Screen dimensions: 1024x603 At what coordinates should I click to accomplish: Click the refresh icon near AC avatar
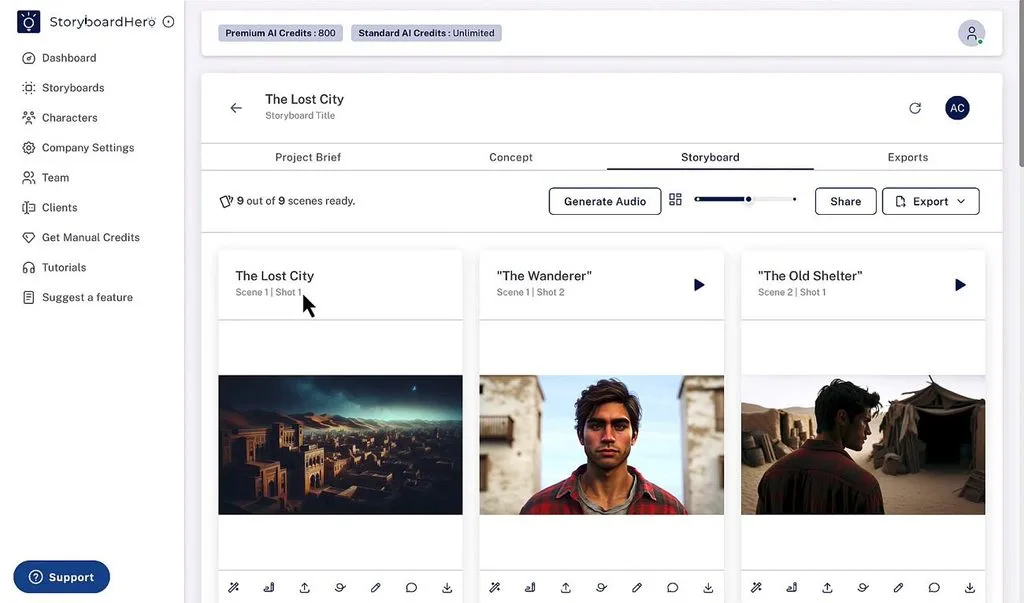915,108
